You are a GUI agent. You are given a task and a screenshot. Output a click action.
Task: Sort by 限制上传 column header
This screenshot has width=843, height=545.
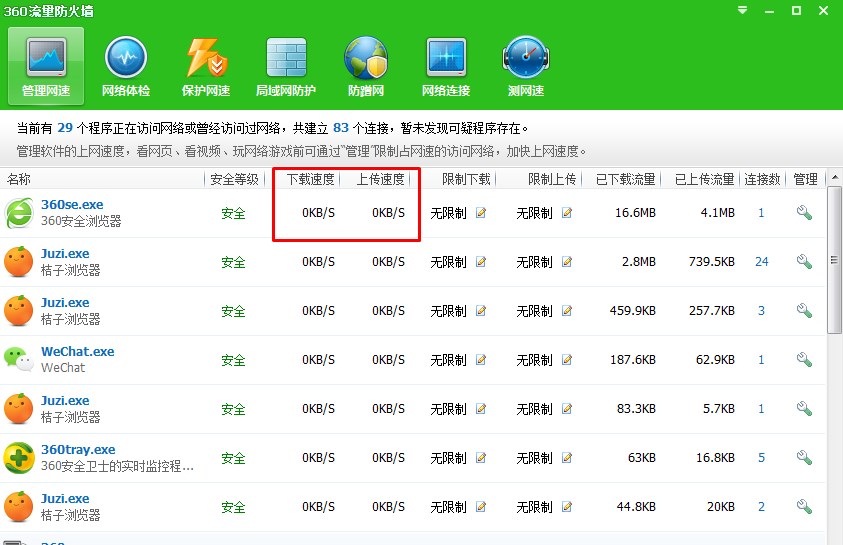coord(552,179)
